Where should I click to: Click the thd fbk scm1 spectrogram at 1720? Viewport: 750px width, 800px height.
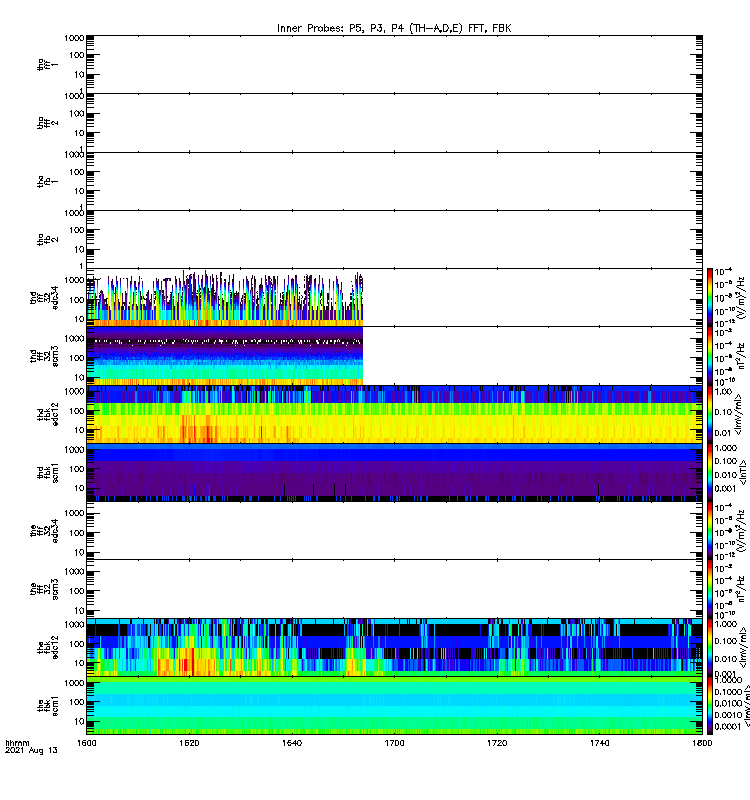click(x=497, y=472)
